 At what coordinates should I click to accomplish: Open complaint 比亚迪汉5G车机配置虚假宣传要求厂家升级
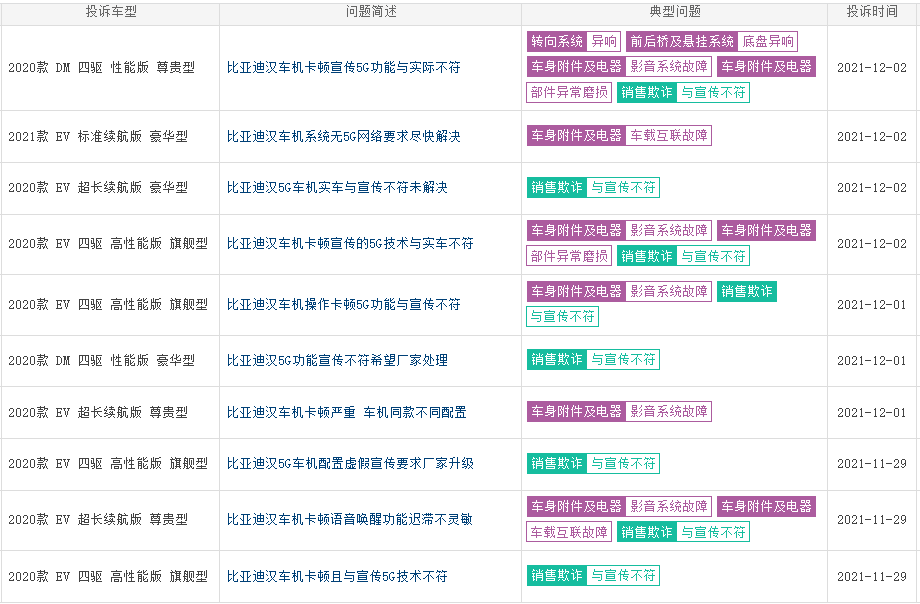click(350, 463)
